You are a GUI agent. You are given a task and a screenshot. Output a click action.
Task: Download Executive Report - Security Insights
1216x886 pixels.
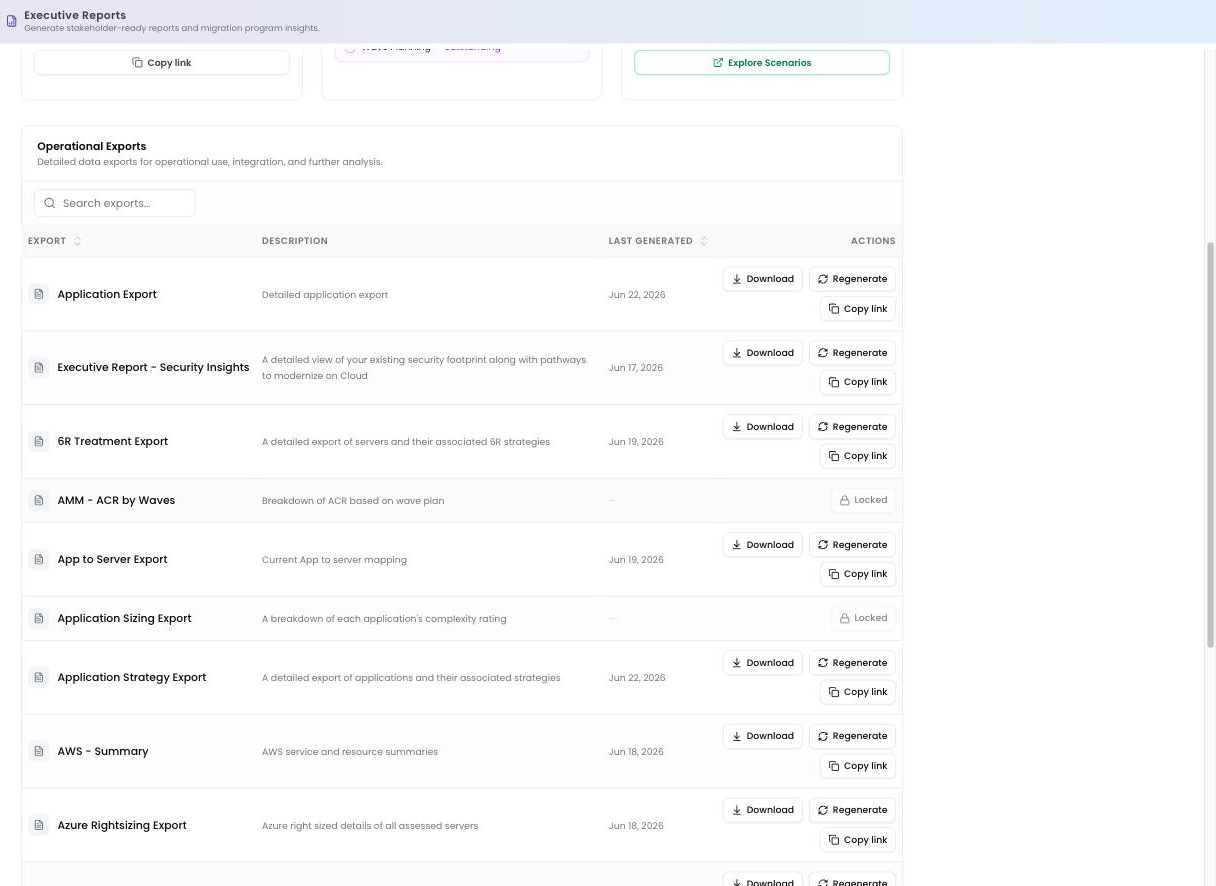pos(763,353)
